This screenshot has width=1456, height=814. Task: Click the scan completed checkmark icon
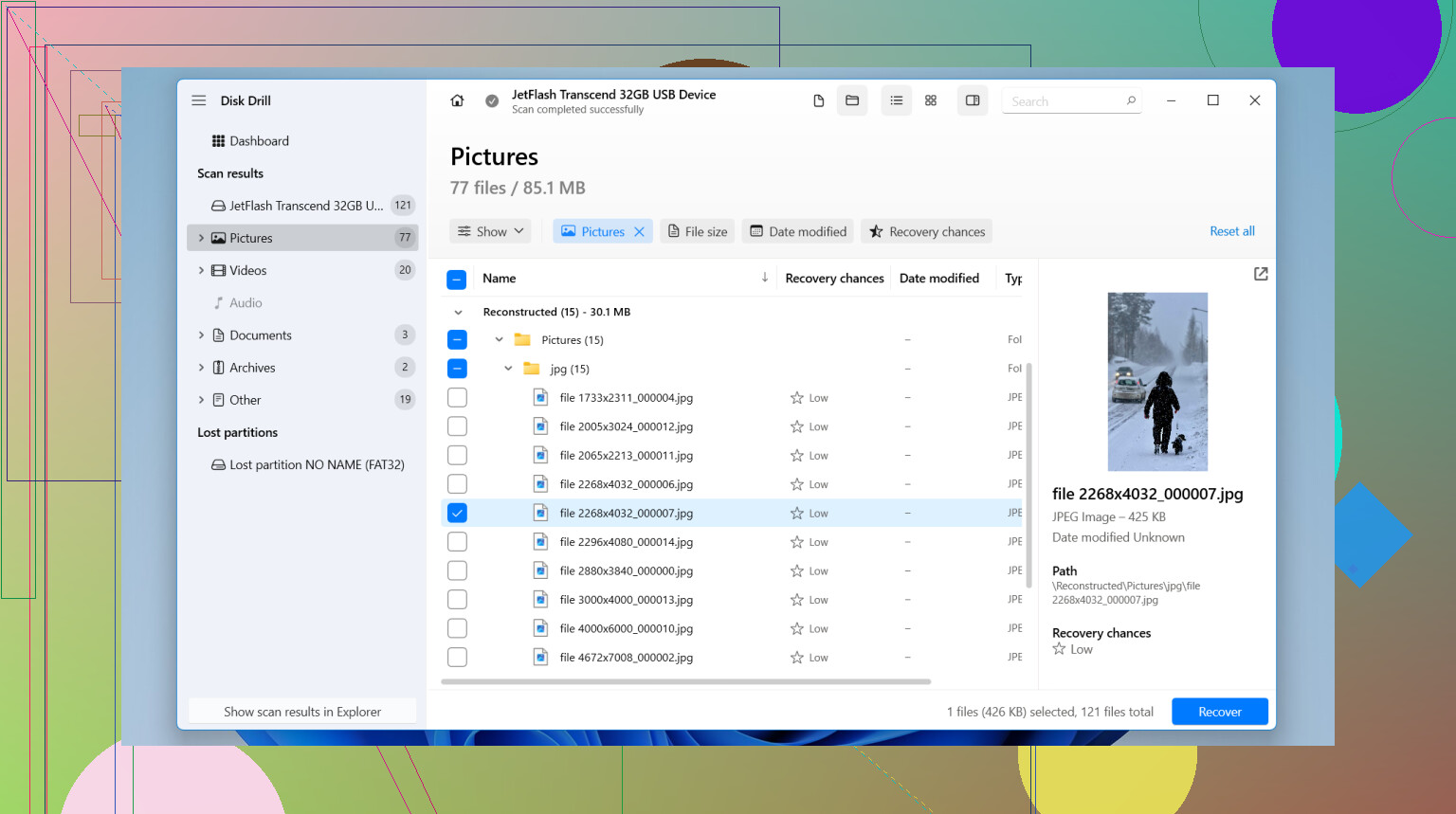492,100
